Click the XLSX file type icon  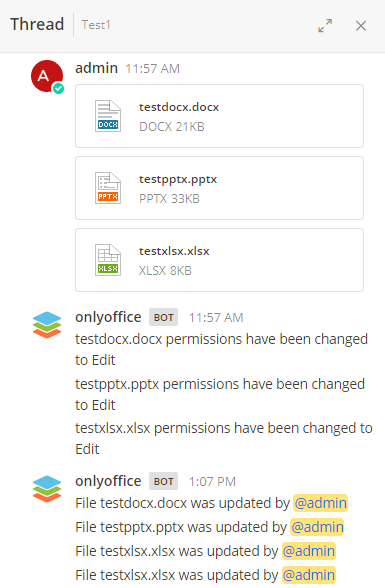coord(108,260)
